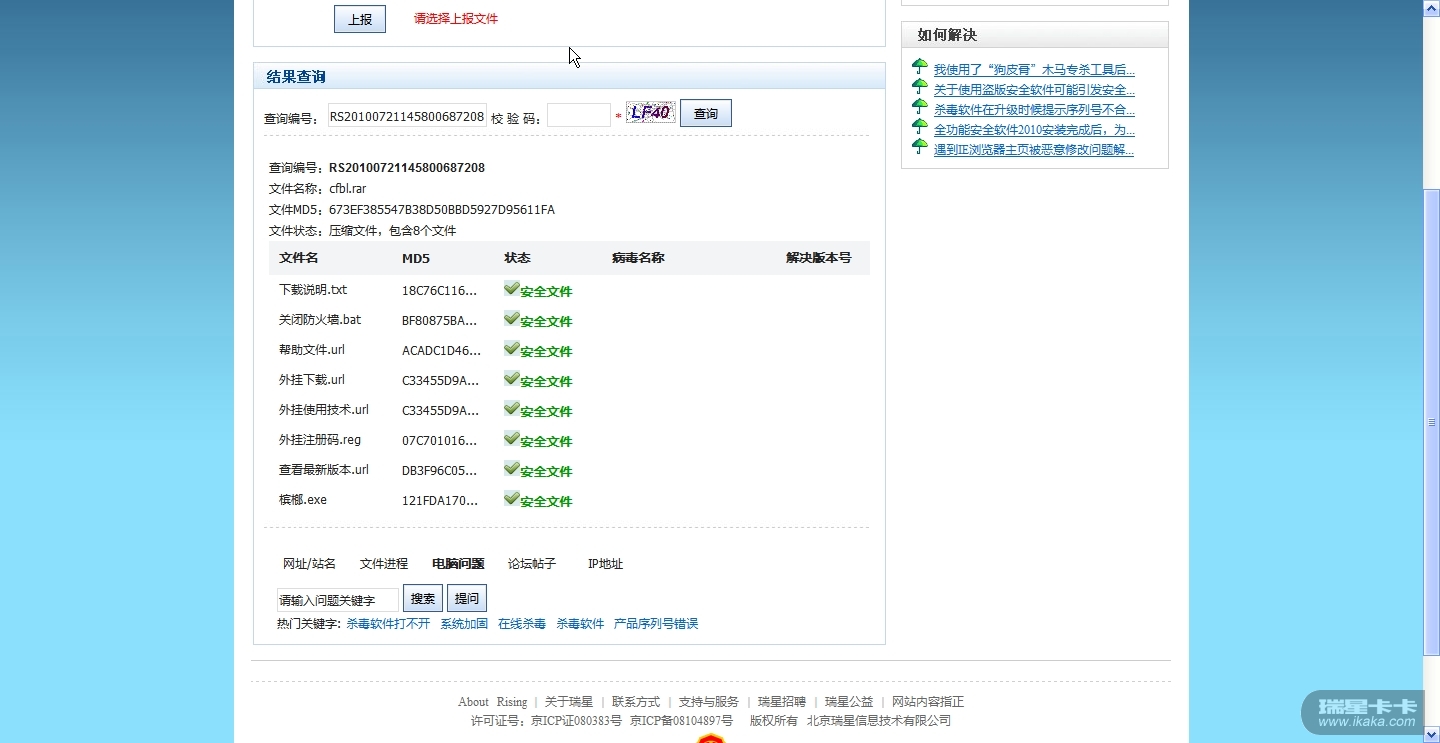Click the 搜索 button
This screenshot has width=1440, height=743.
423,598
